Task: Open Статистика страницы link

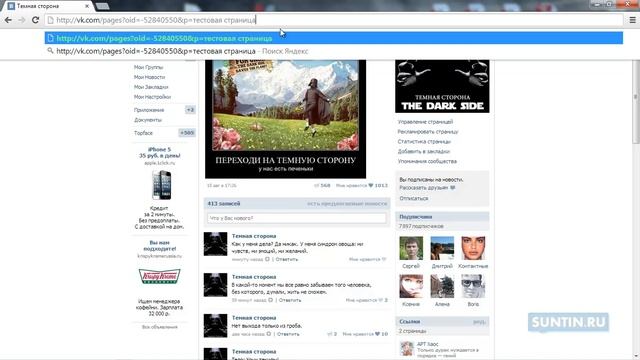Action: [424, 141]
